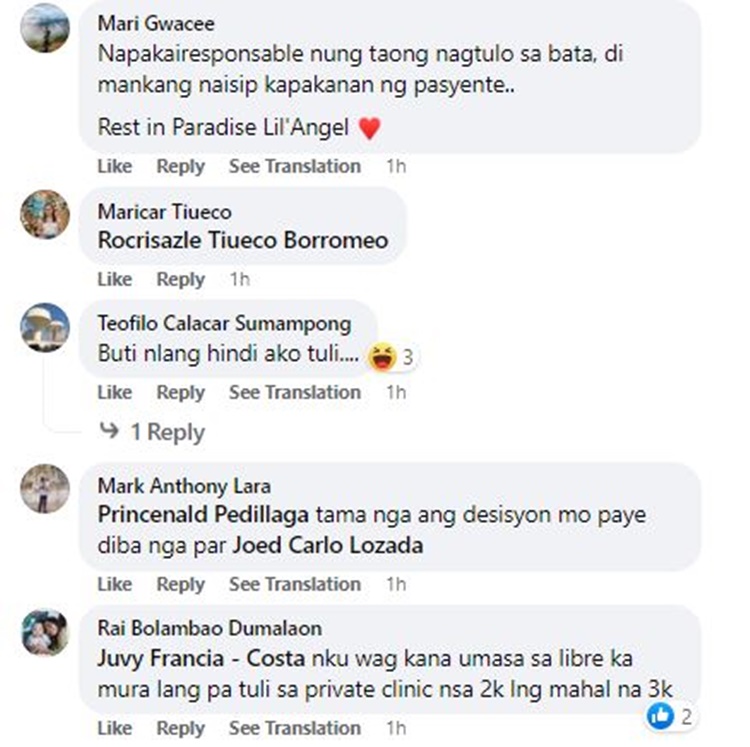
Task: Open Teofilo Calacar Sumampong's avatar
Action: point(45,328)
